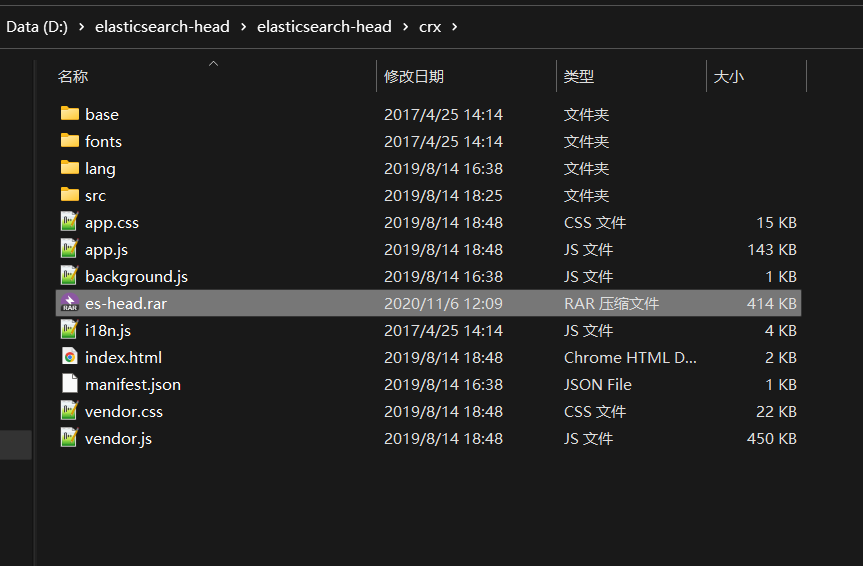Select the file name src
Viewport: 863px width, 566px height.
(95, 195)
